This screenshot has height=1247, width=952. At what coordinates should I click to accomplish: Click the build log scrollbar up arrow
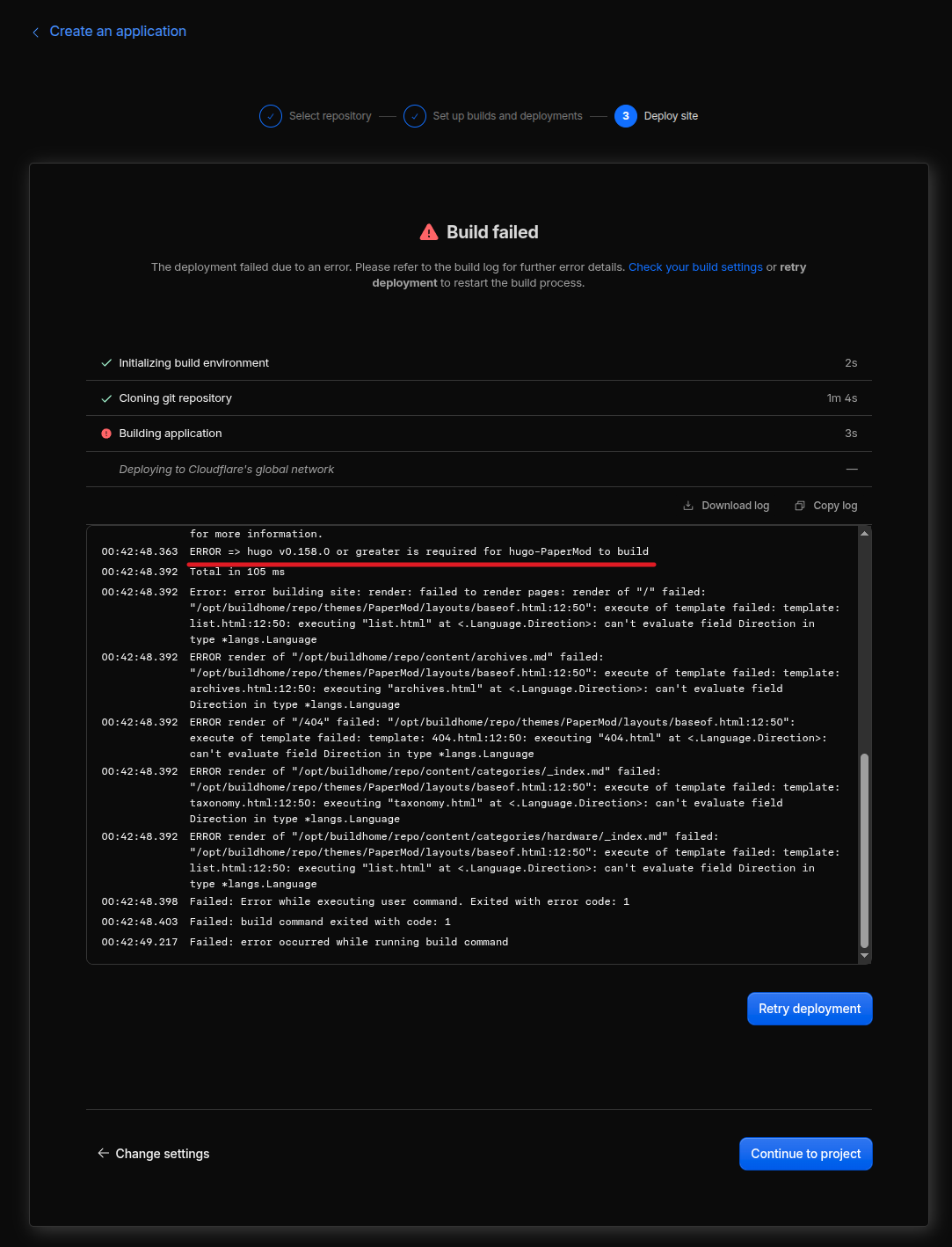[x=865, y=534]
